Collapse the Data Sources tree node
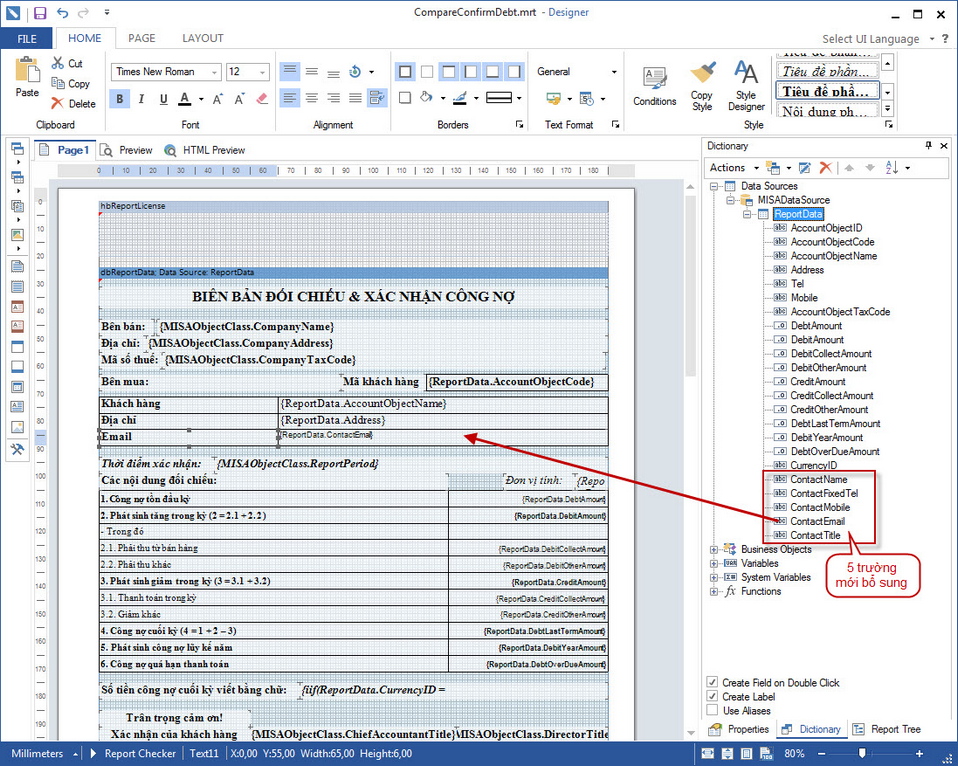958x766 pixels. 714,186
